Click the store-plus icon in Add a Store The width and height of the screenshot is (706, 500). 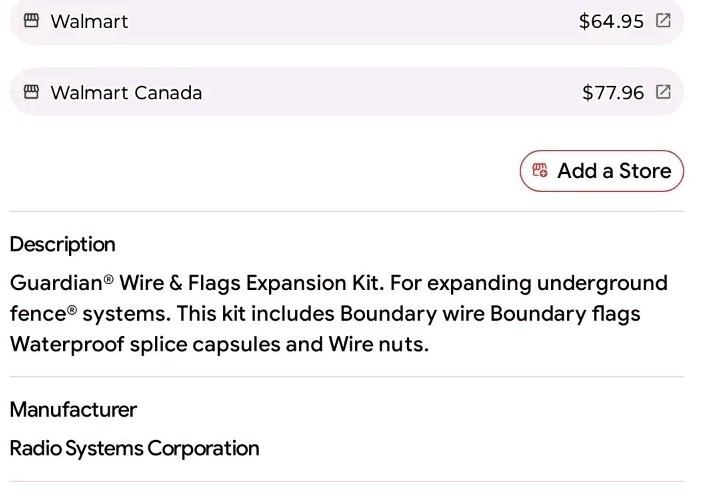(540, 171)
